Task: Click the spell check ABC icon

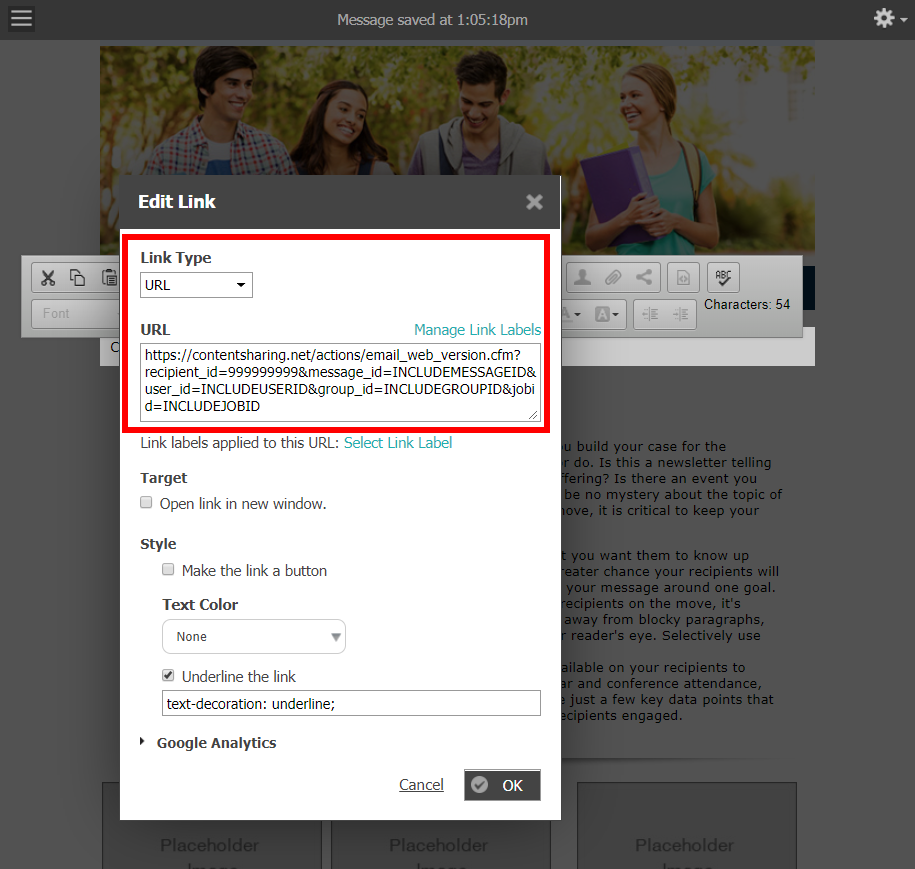Action: click(x=722, y=278)
